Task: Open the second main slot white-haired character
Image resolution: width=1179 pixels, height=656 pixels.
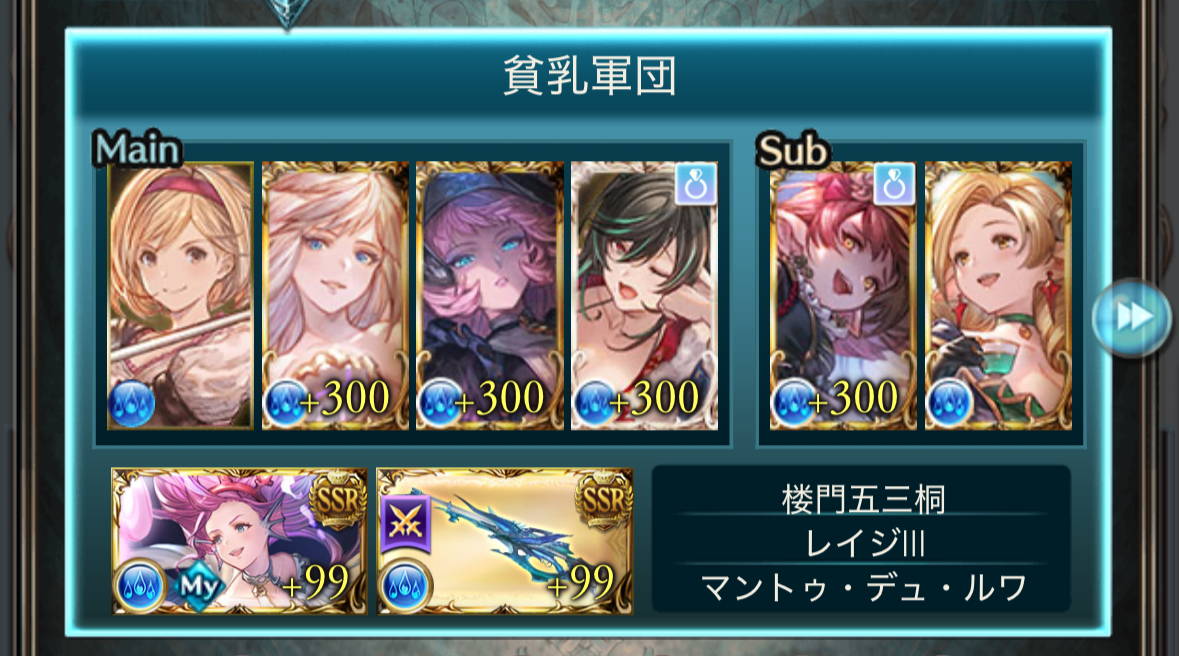Action: 335,296
